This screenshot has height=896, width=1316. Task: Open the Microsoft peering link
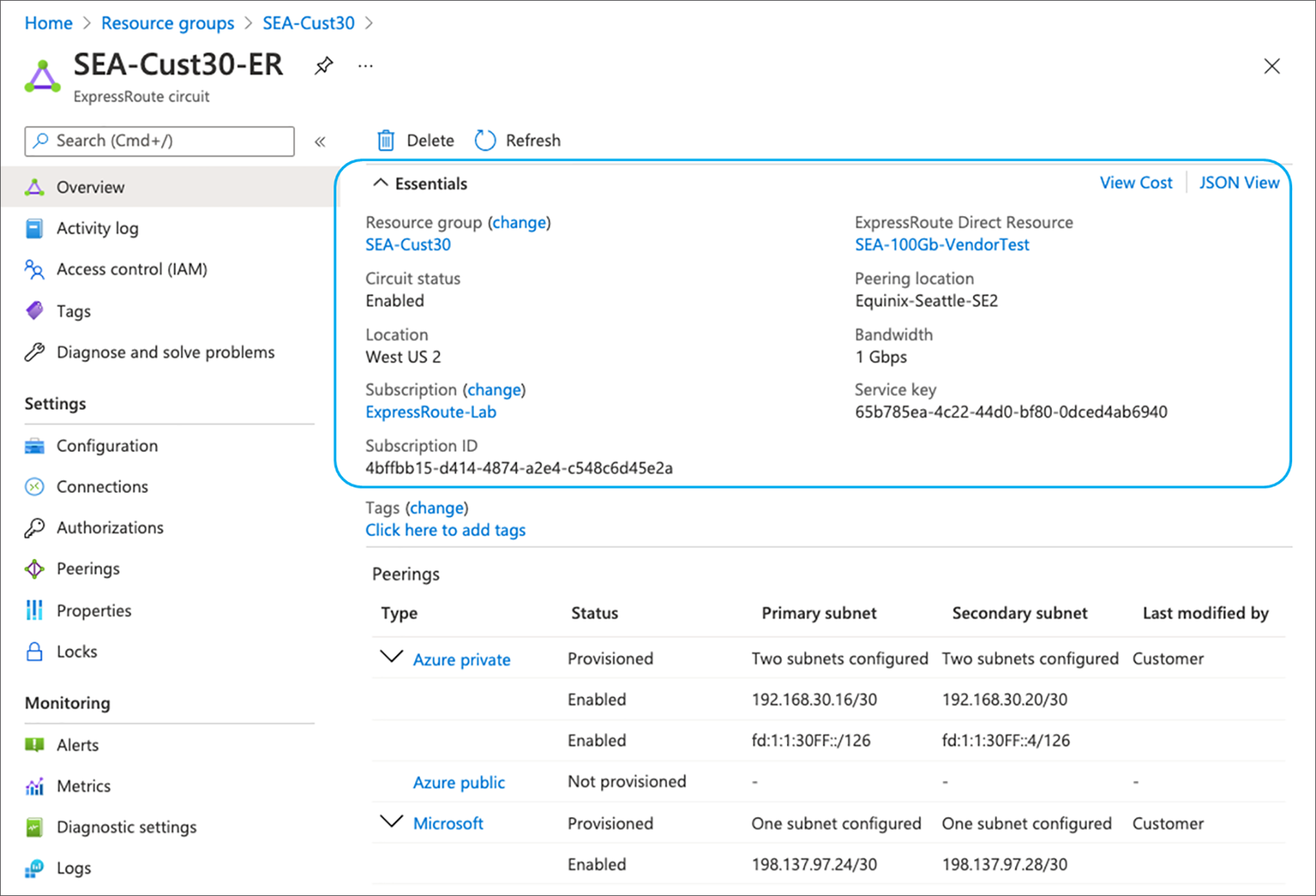click(448, 823)
